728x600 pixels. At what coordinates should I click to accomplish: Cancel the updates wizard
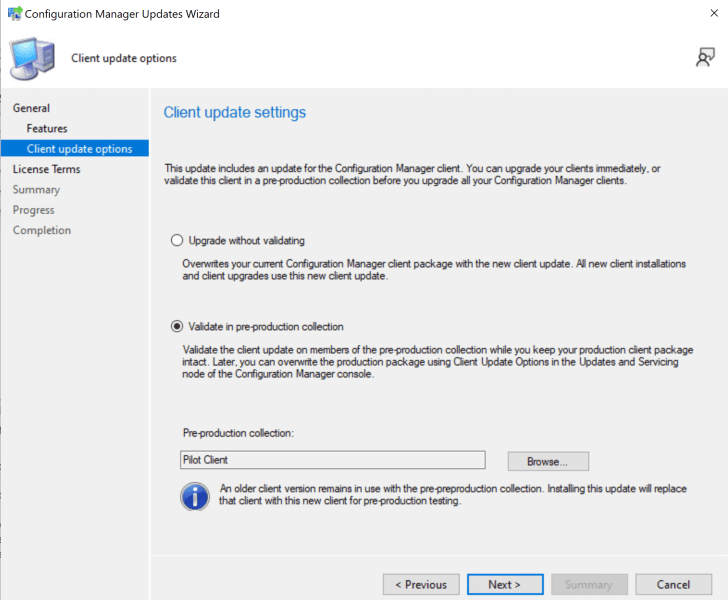tap(673, 584)
